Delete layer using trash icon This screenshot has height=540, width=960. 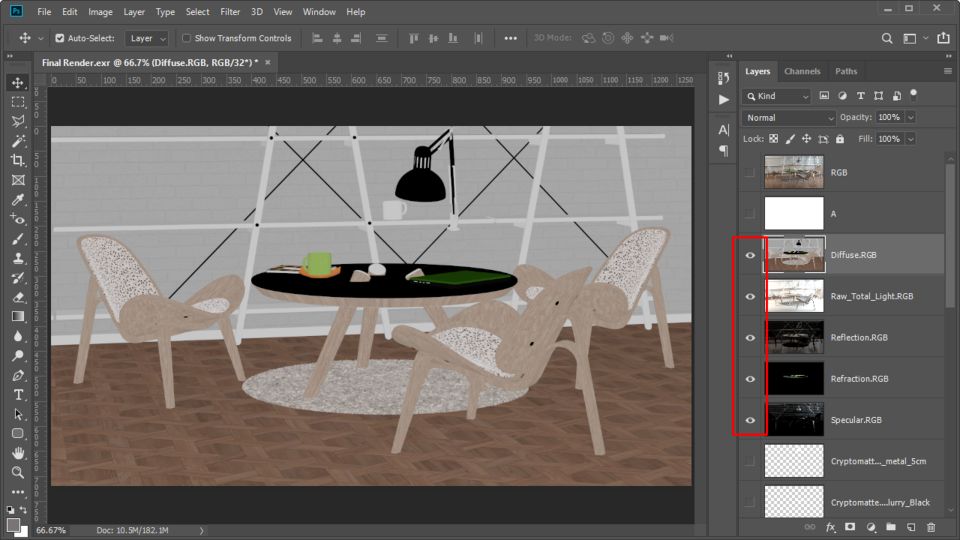931,527
